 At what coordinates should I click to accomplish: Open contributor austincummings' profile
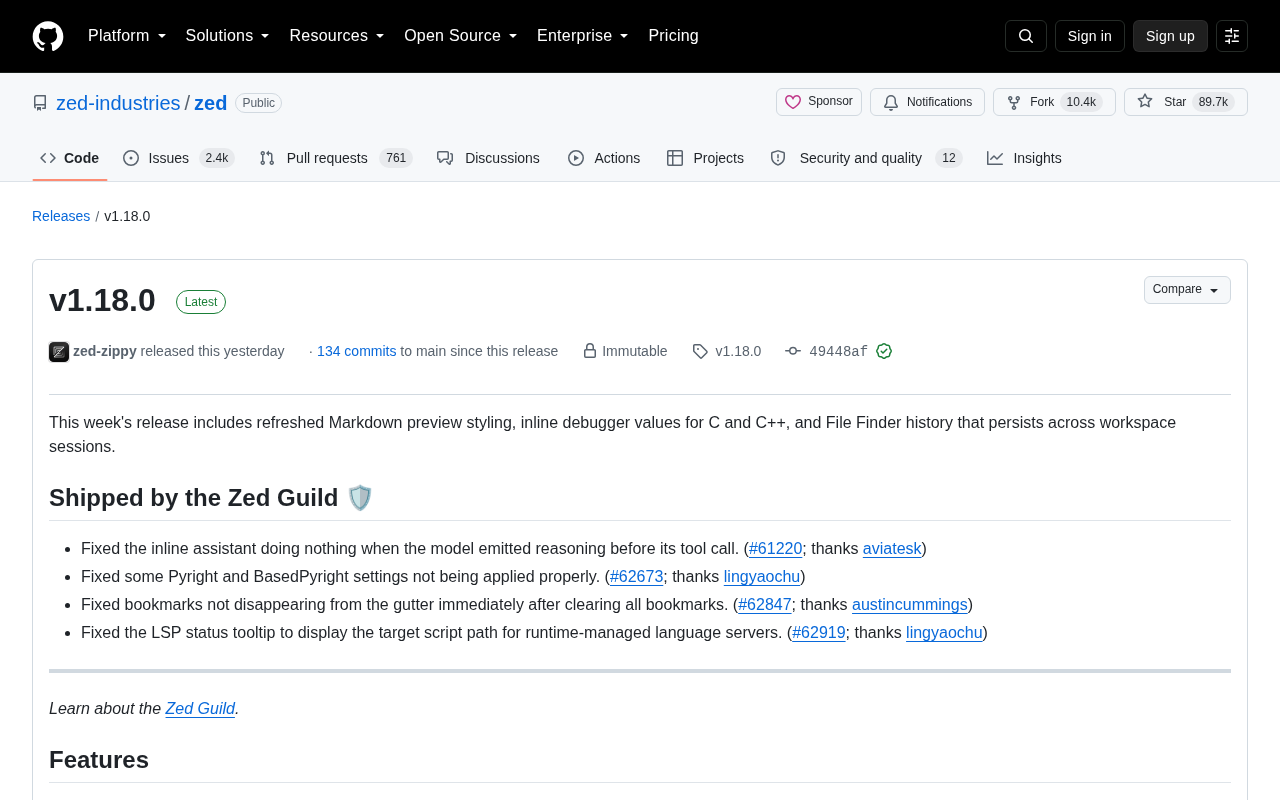910,605
